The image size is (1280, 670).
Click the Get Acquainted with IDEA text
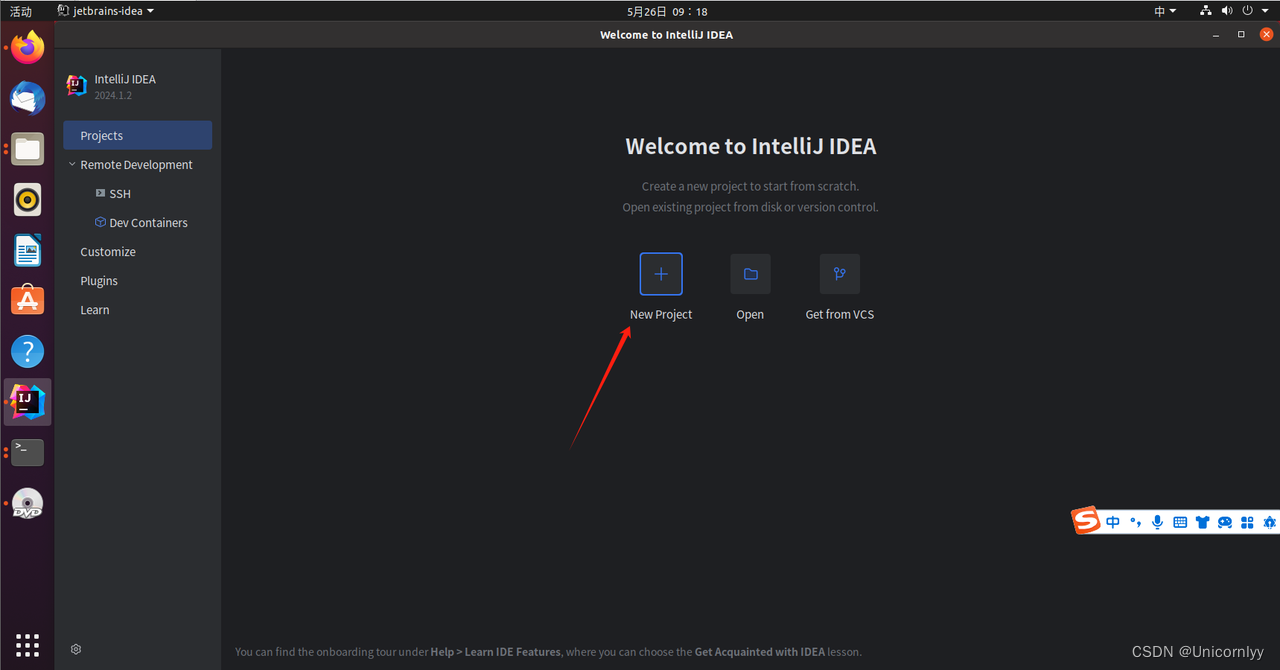click(x=760, y=651)
